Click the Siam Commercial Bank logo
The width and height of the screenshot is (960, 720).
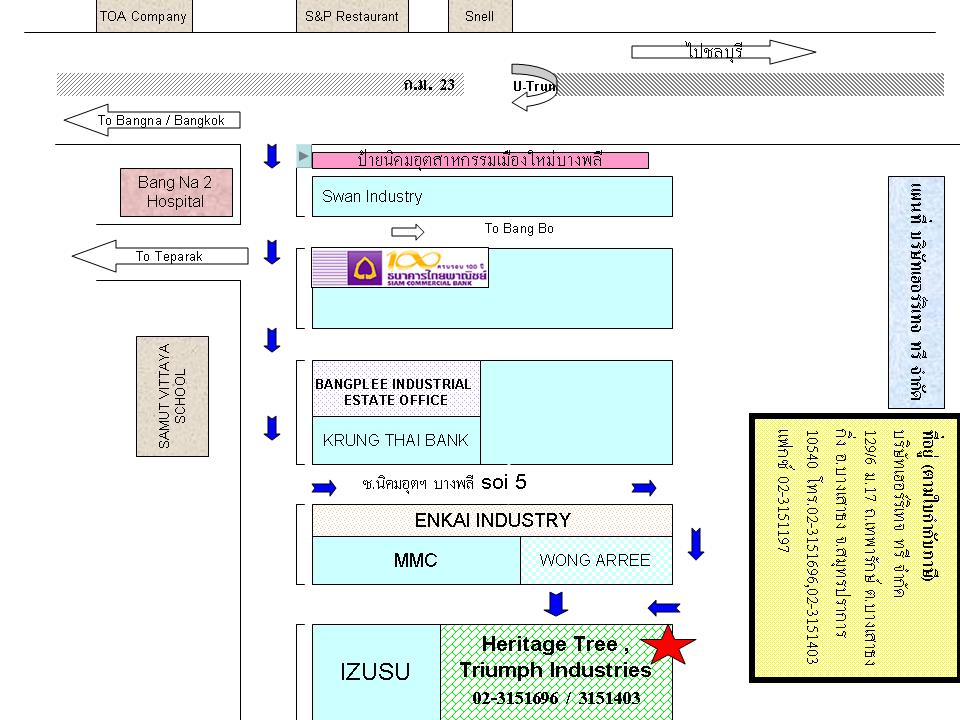400,268
